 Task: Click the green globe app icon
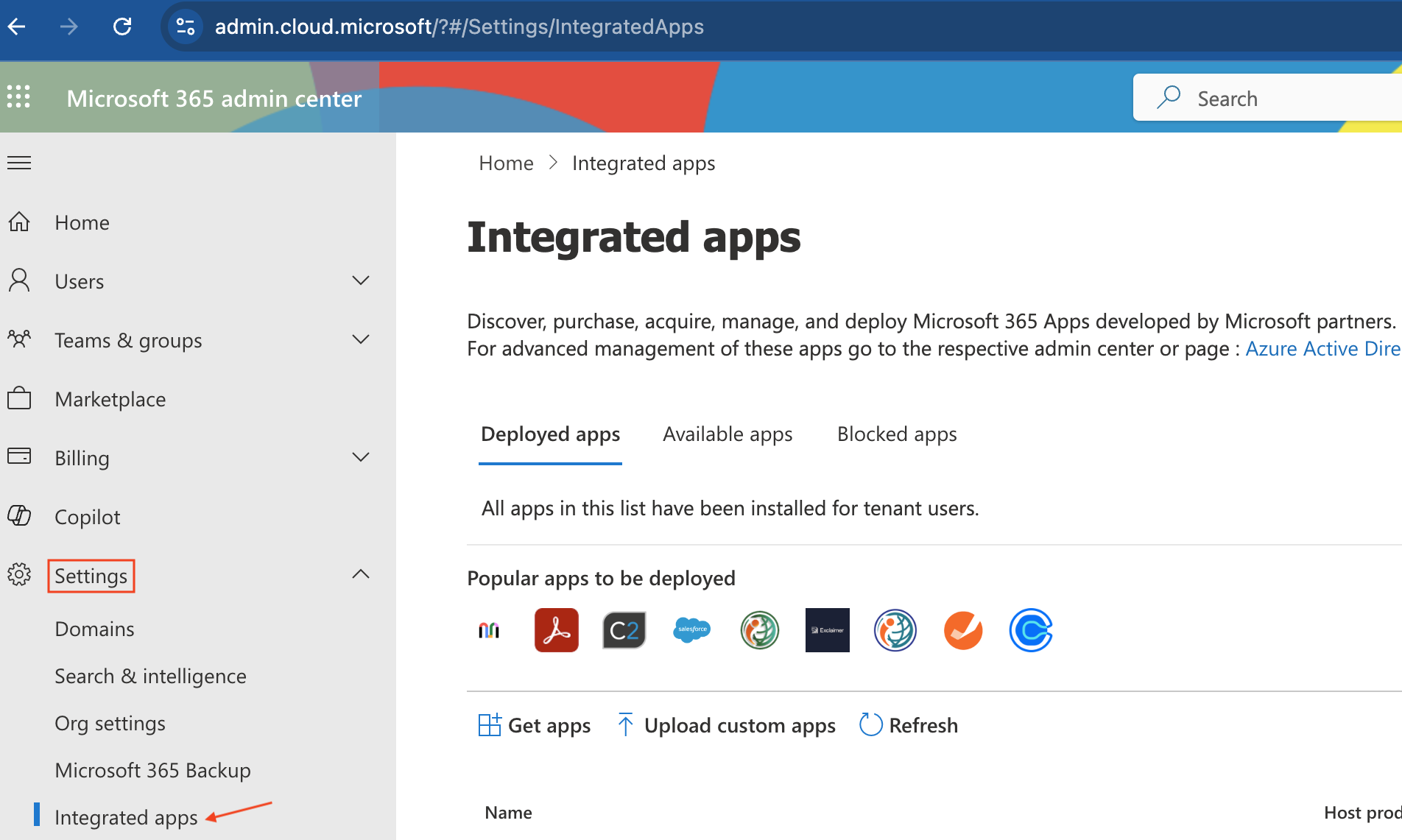pyautogui.click(x=760, y=630)
